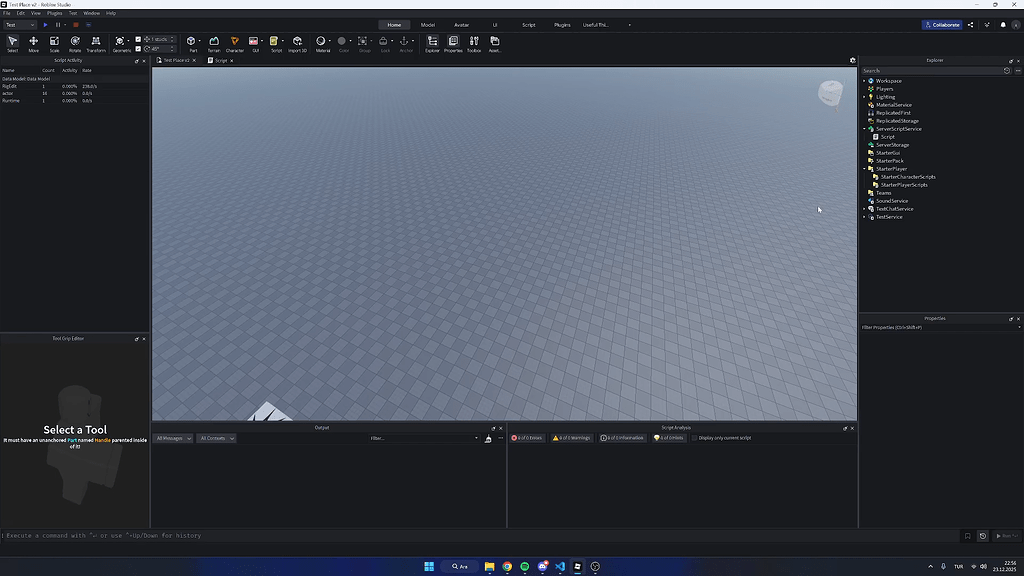Screen dimensions: 1024x576
Task: Expand the Workspace tree node
Action: (865, 81)
